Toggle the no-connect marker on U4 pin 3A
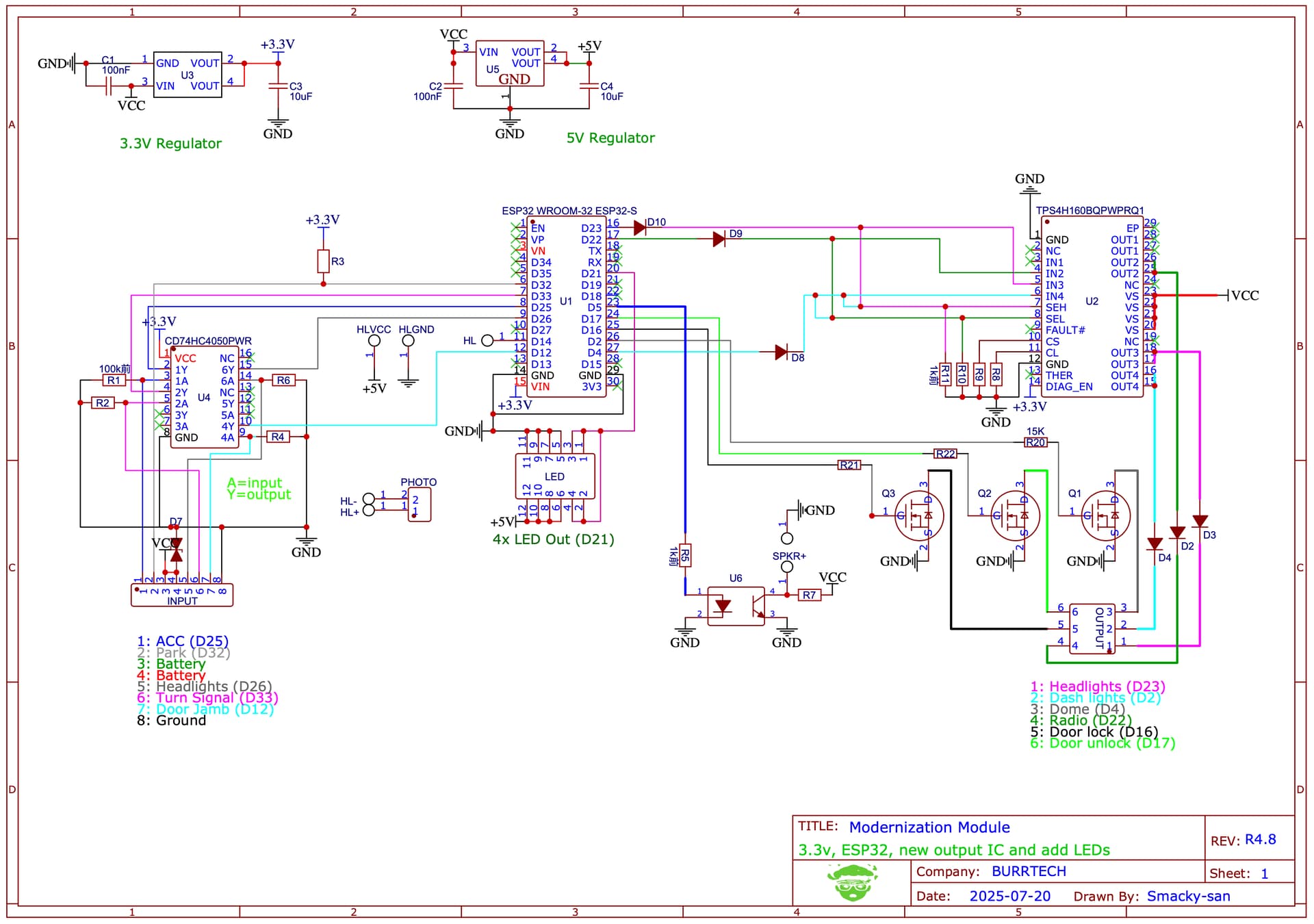1314x924 pixels. [157, 426]
